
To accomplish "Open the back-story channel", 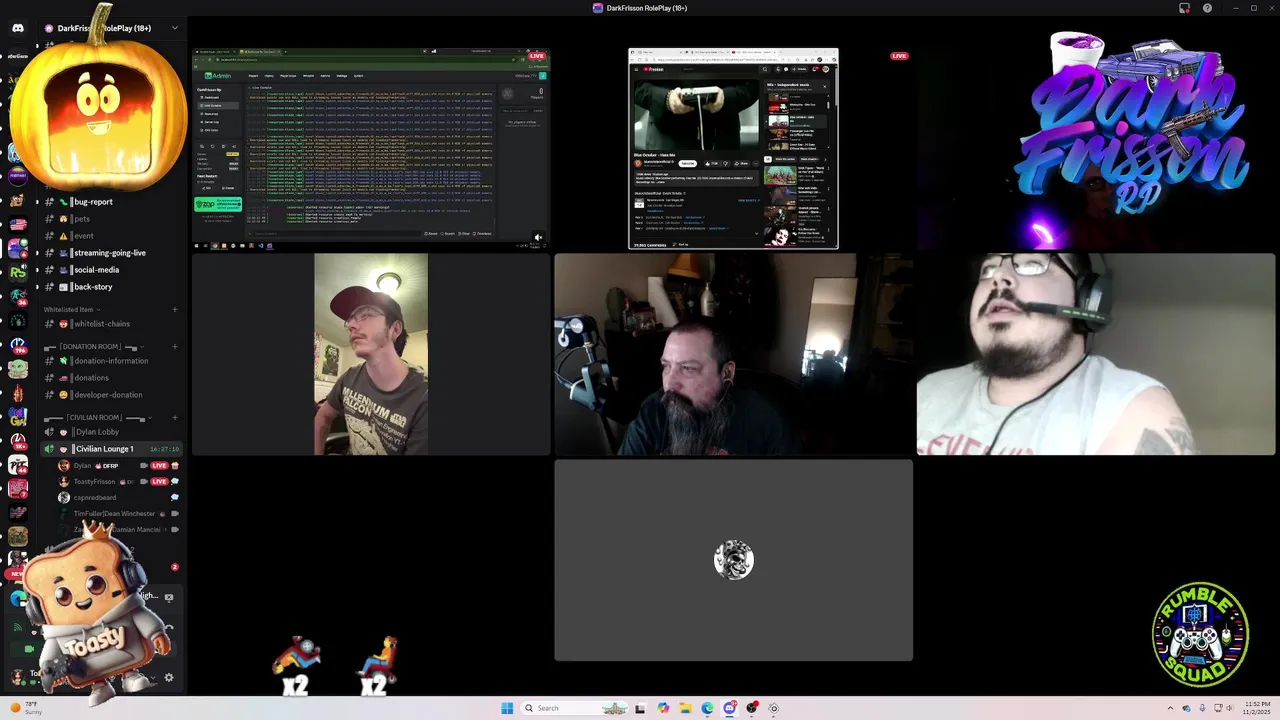I will pyautogui.click(x=110, y=287).
